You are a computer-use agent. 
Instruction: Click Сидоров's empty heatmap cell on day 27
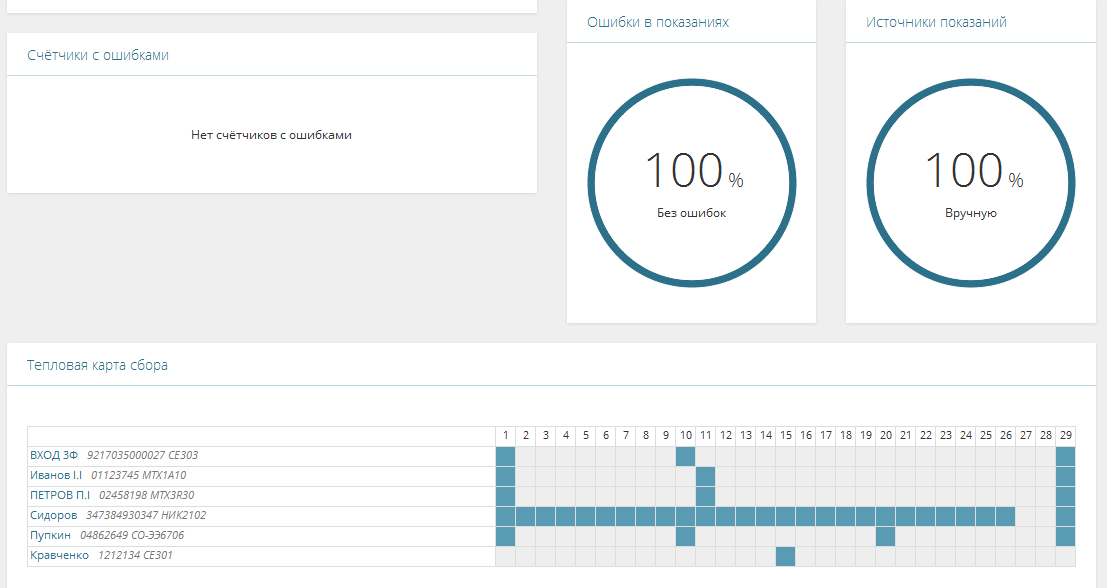(x=1025, y=516)
